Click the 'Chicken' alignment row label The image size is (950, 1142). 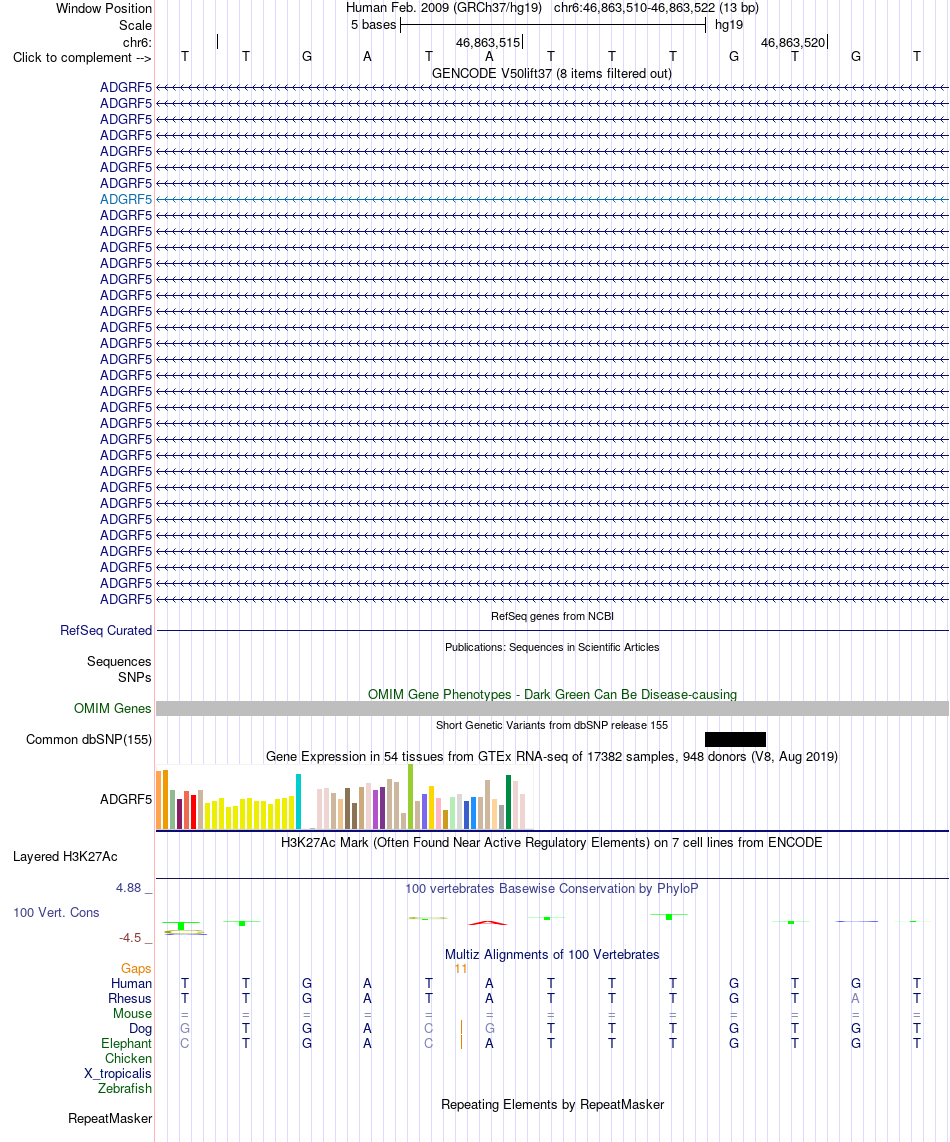click(x=128, y=1059)
